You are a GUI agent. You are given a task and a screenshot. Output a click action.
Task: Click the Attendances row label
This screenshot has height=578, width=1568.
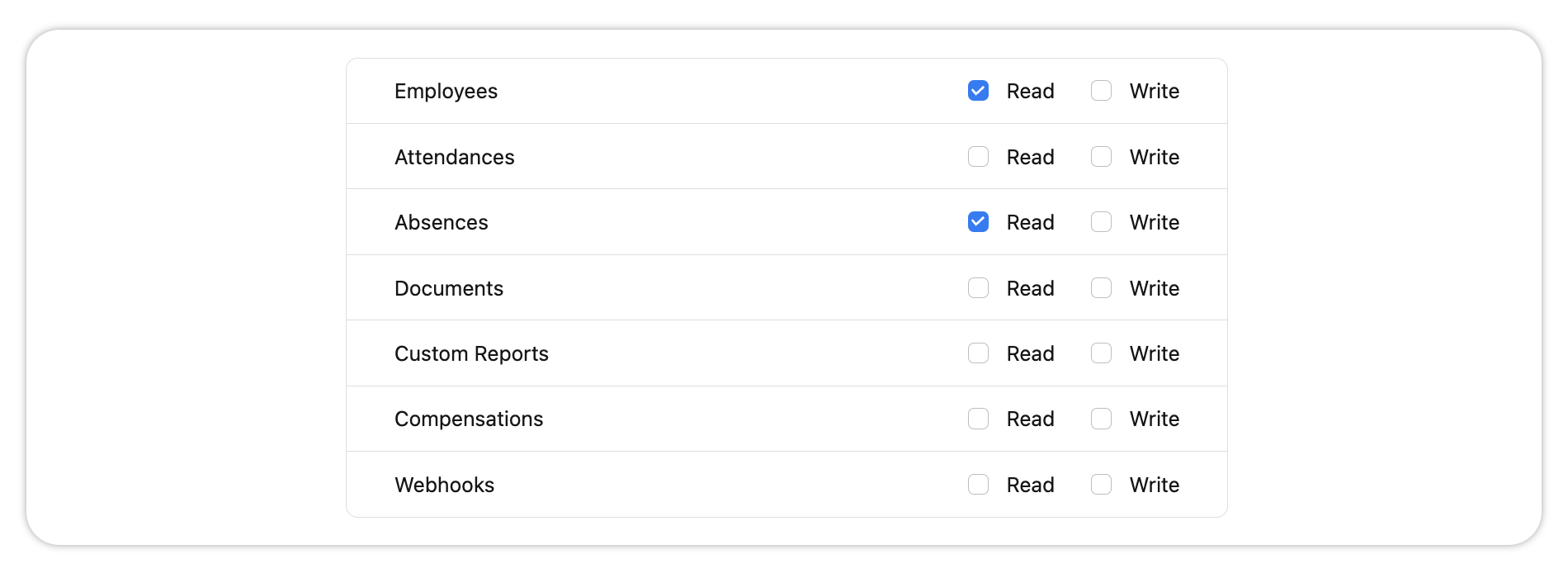click(454, 157)
